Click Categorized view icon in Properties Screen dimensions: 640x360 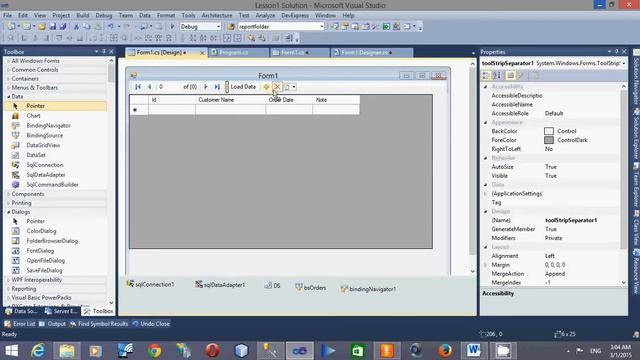point(486,76)
